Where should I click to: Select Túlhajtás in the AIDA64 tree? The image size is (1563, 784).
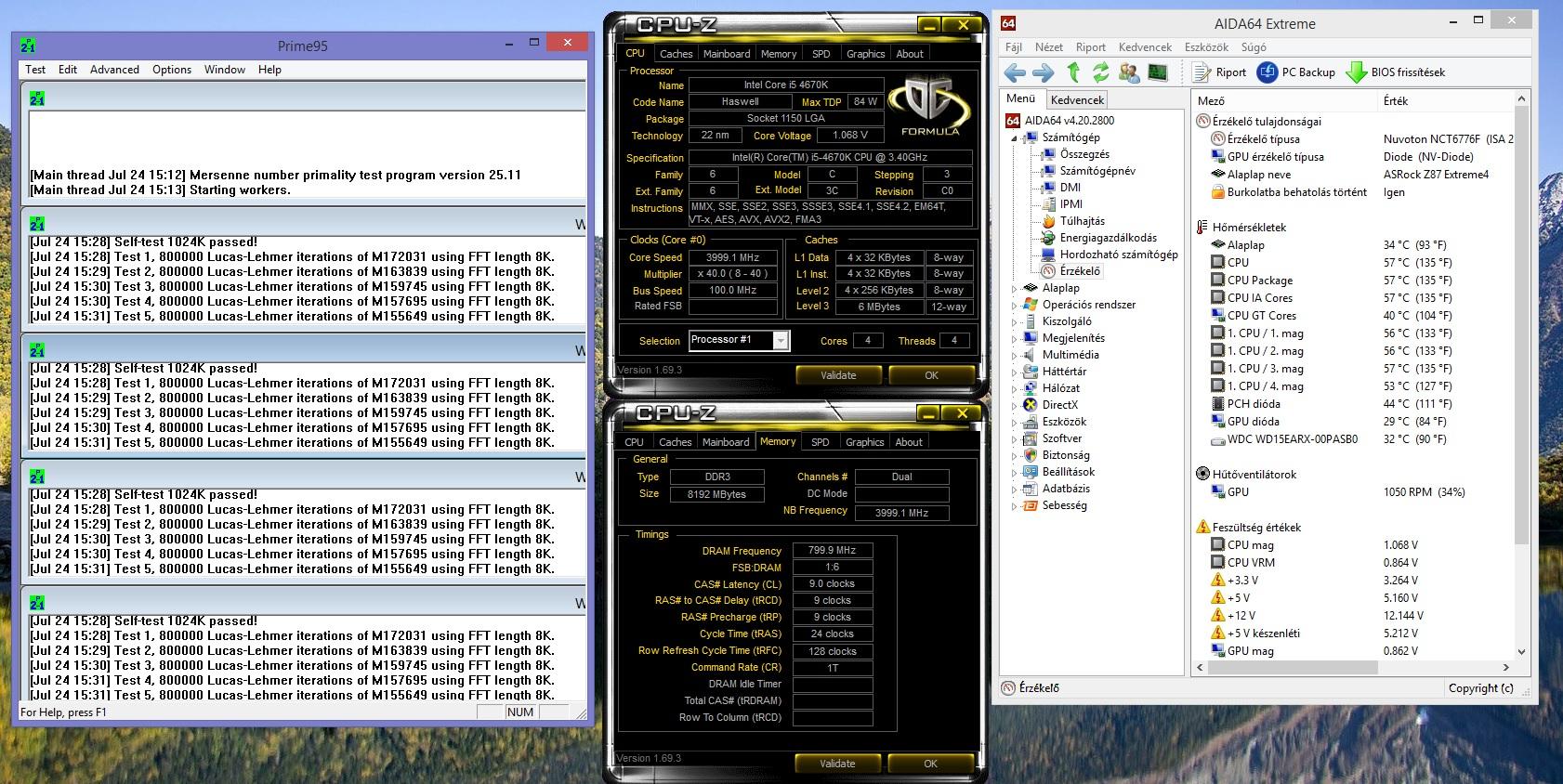[1073, 221]
